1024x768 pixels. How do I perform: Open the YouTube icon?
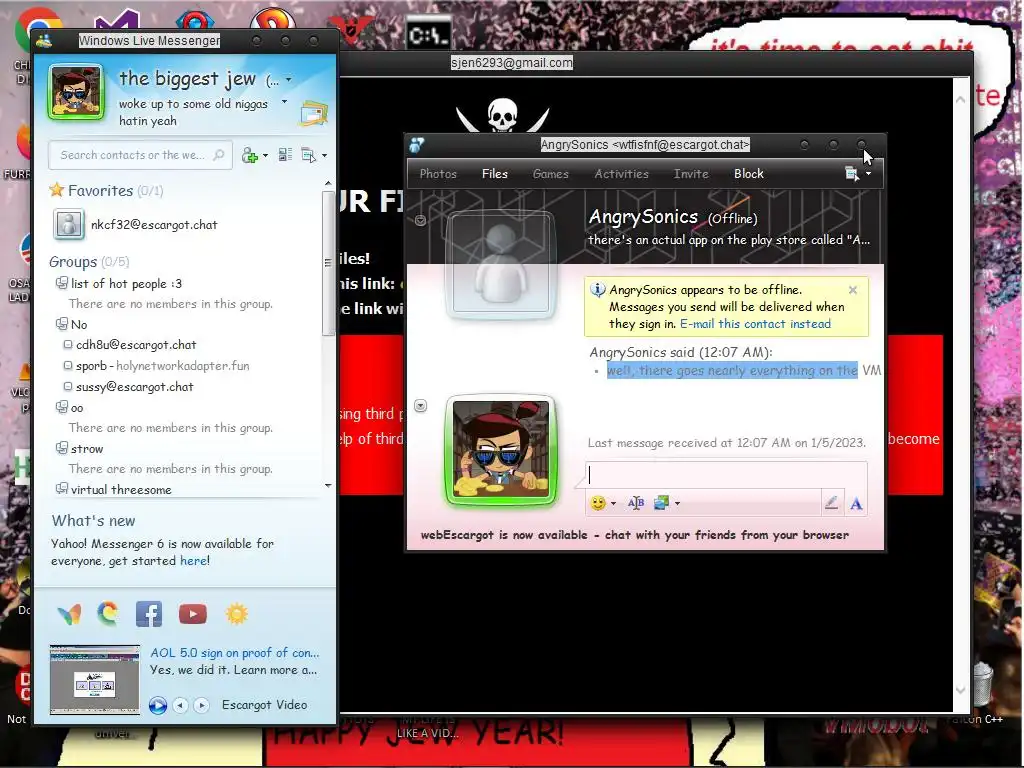pos(193,614)
